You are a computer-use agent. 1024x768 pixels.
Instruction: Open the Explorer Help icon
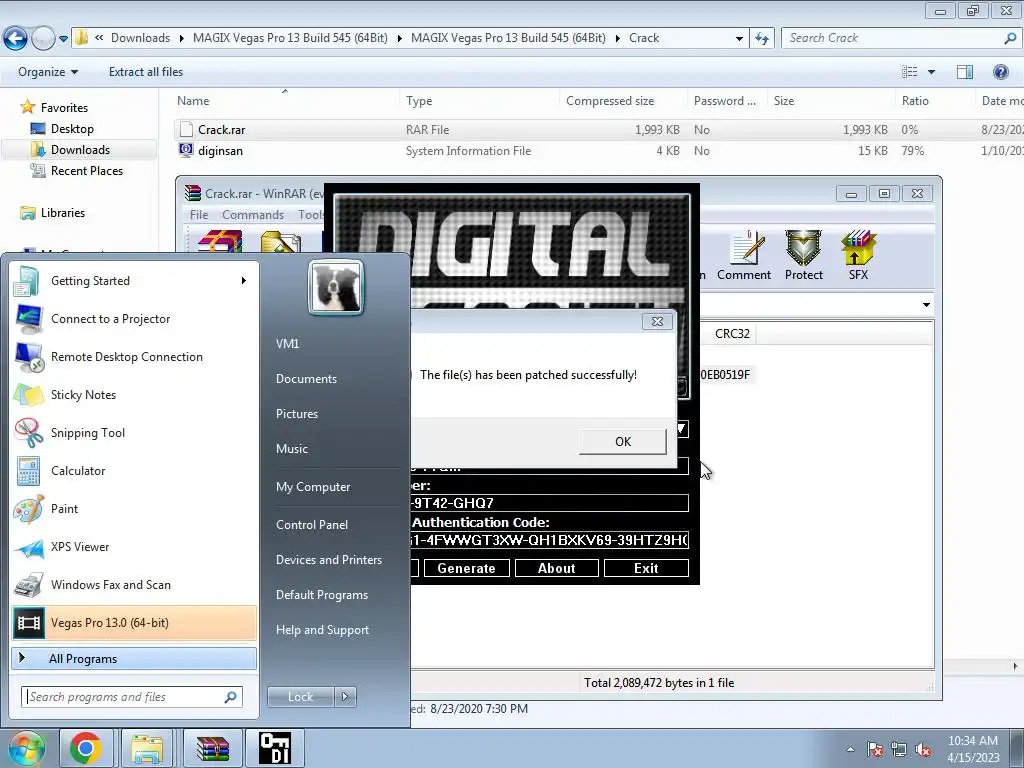pyautogui.click(x=1000, y=72)
